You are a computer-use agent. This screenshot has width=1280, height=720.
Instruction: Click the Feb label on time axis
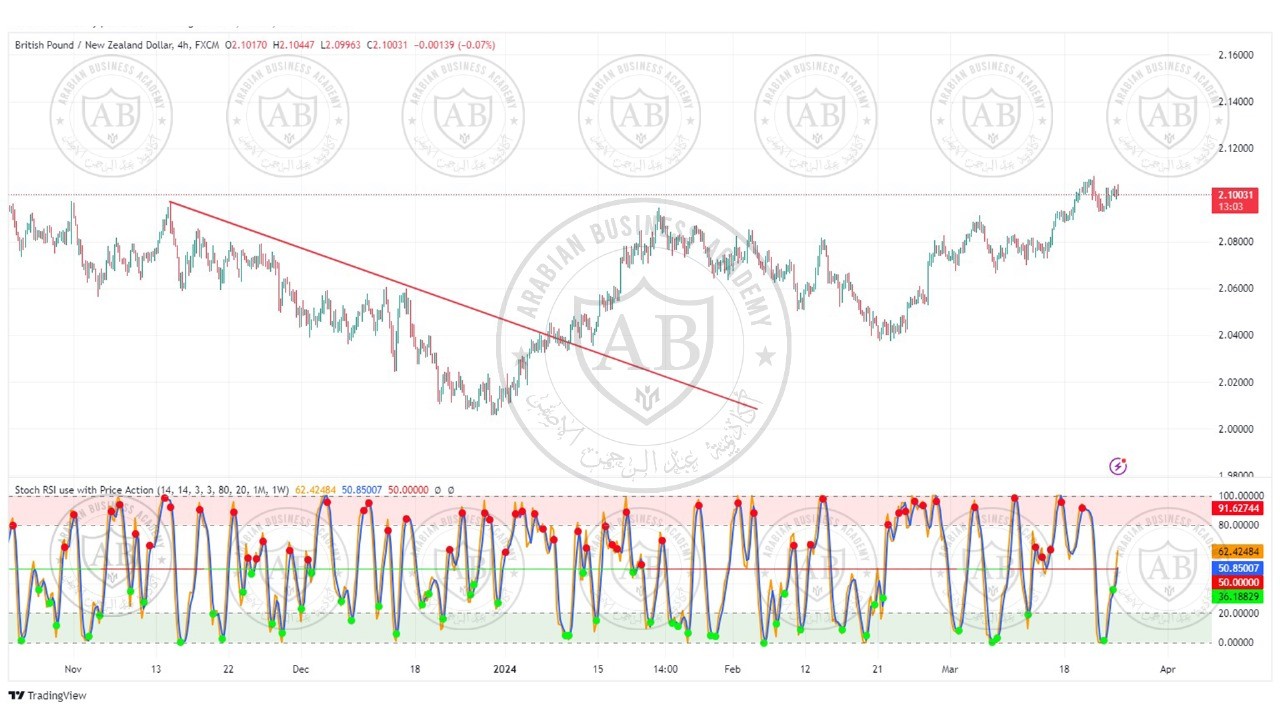[x=733, y=669]
